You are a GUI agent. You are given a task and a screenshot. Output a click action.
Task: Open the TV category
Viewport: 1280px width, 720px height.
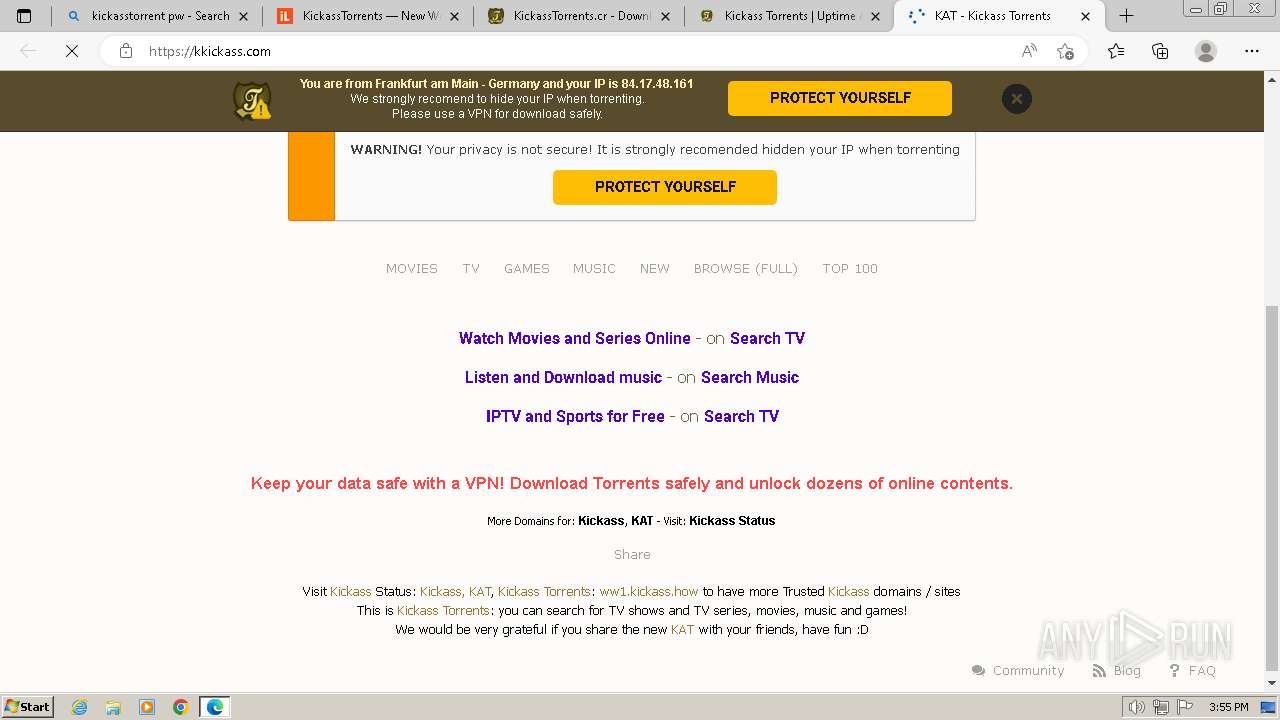tap(471, 268)
